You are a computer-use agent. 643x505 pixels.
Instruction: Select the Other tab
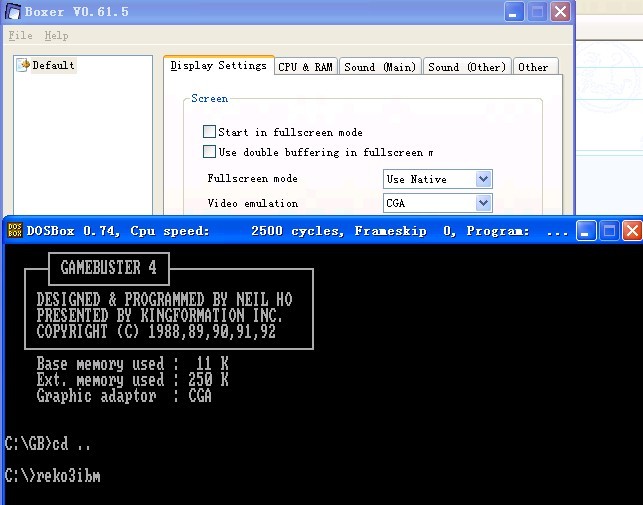coord(533,67)
